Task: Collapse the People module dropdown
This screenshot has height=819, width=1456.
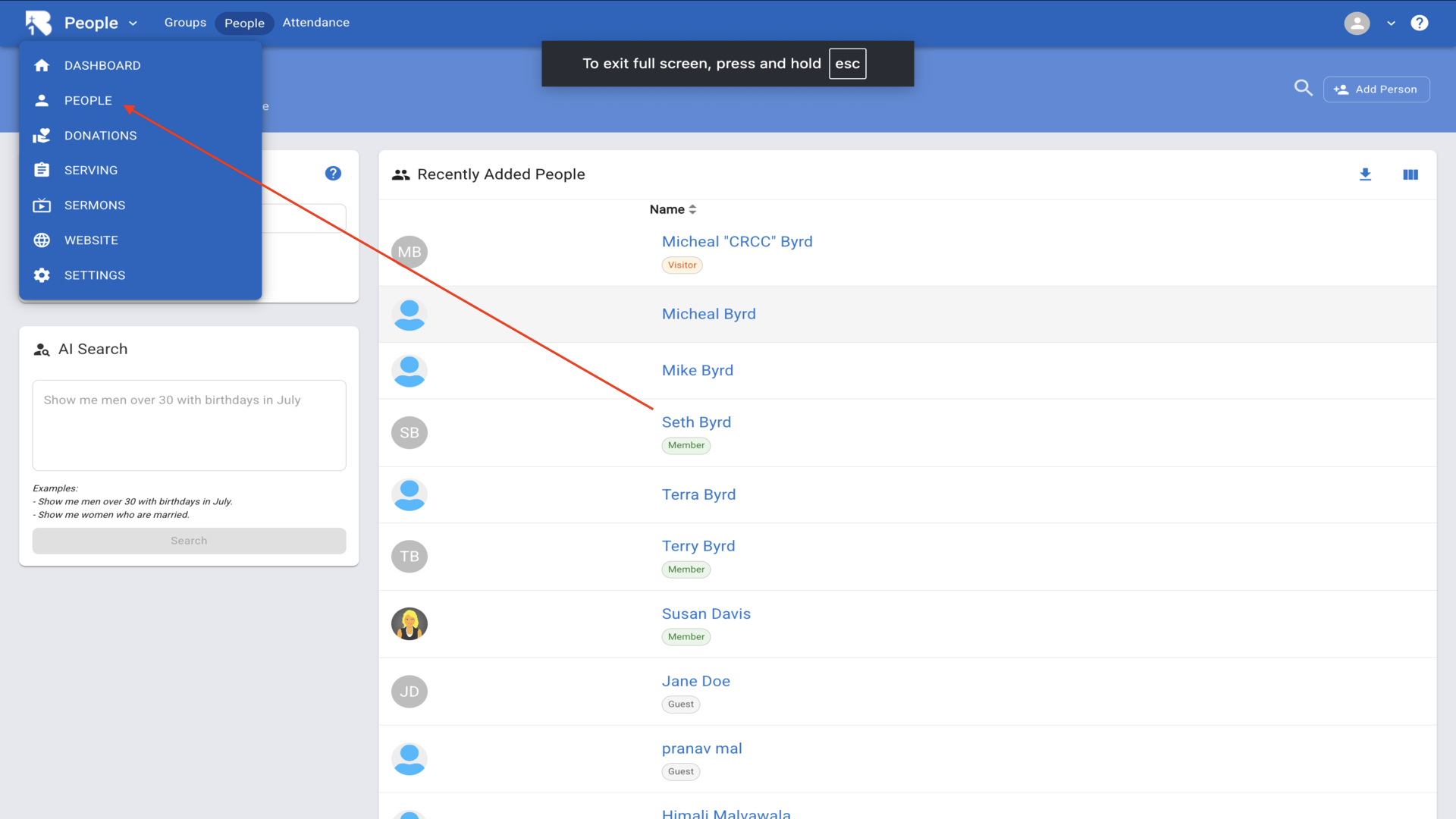Action: click(133, 23)
